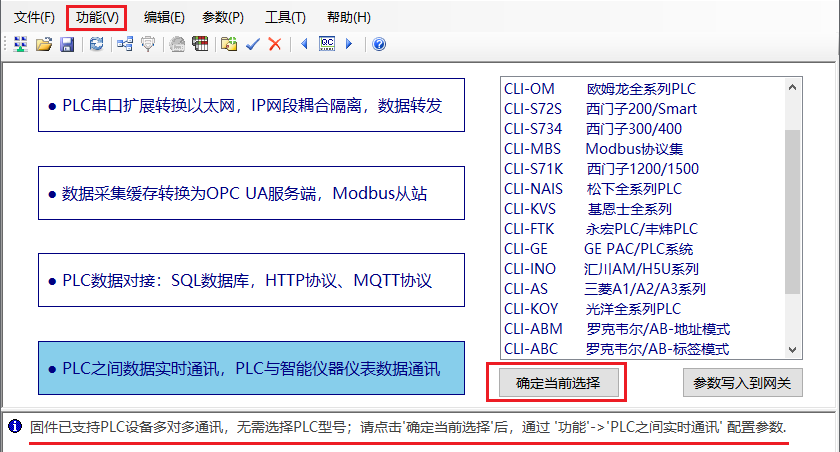Click the refresh arrows toolbar icon
This screenshot has width=840, height=452.
[x=96, y=44]
